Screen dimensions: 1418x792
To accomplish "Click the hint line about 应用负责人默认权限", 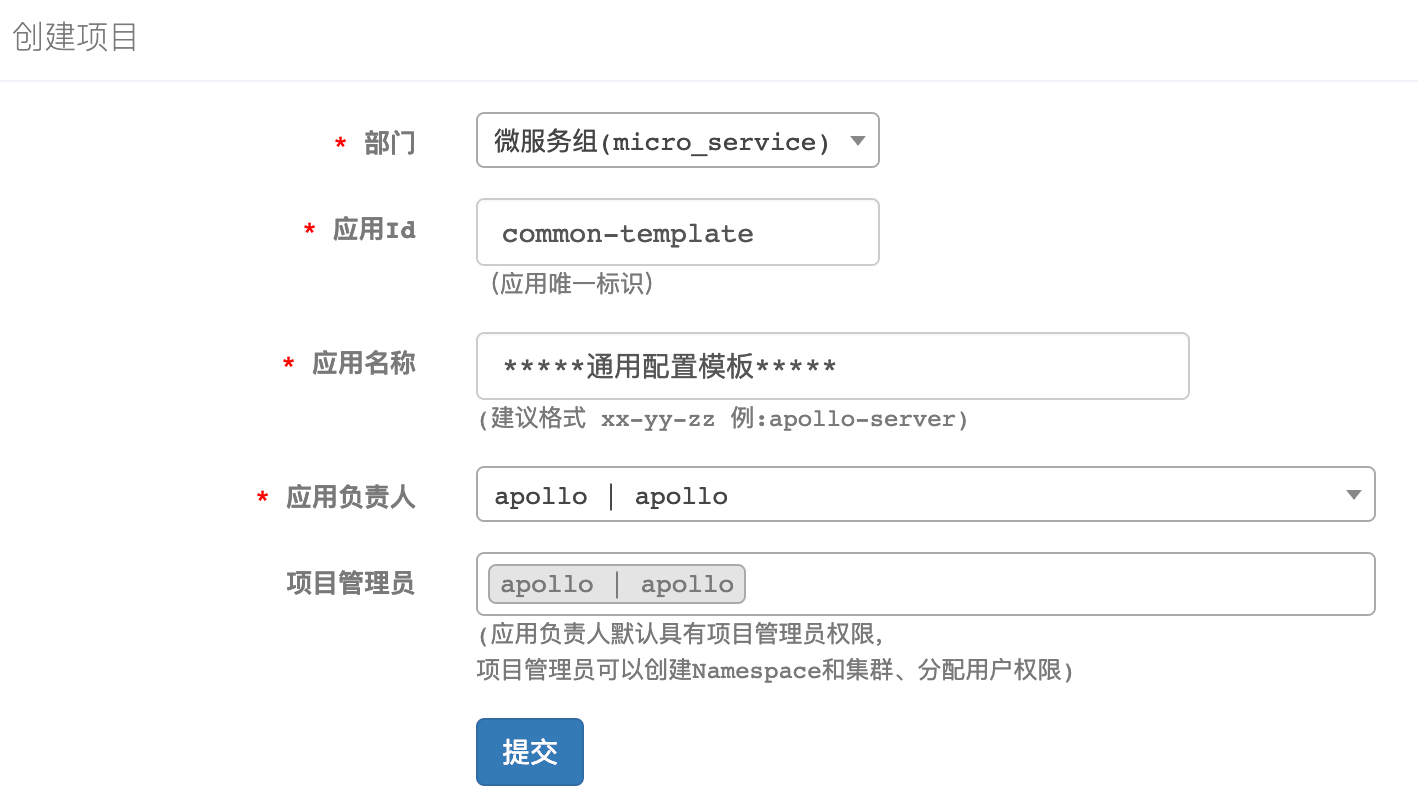I will coord(683,634).
